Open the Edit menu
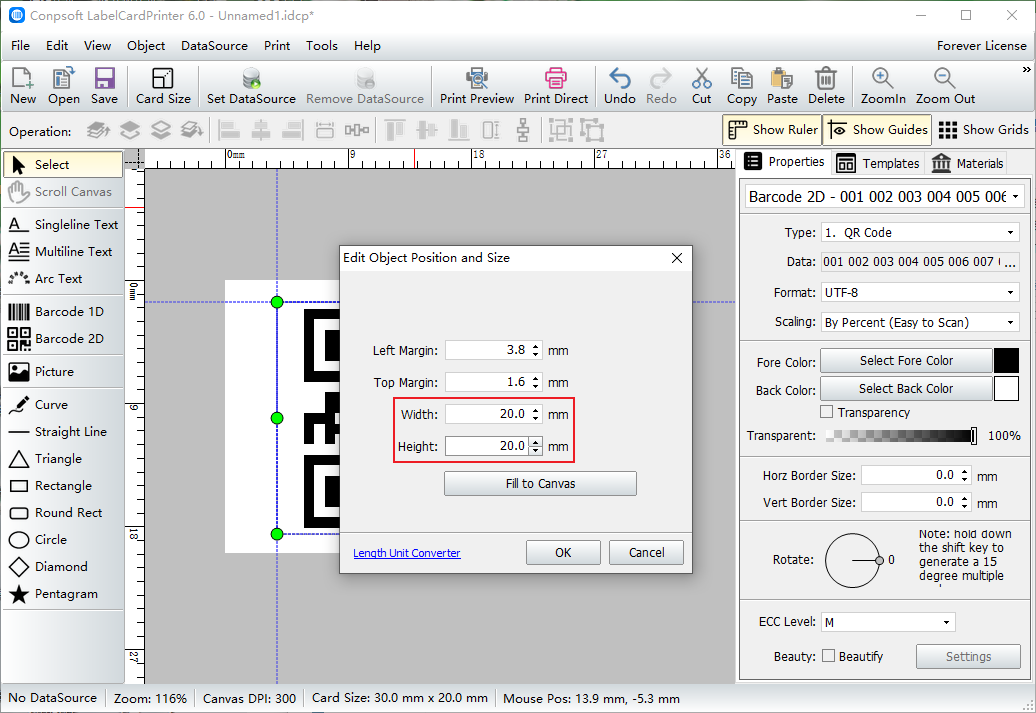This screenshot has width=1036, height=713. pyautogui.click(x=57, y=46)
